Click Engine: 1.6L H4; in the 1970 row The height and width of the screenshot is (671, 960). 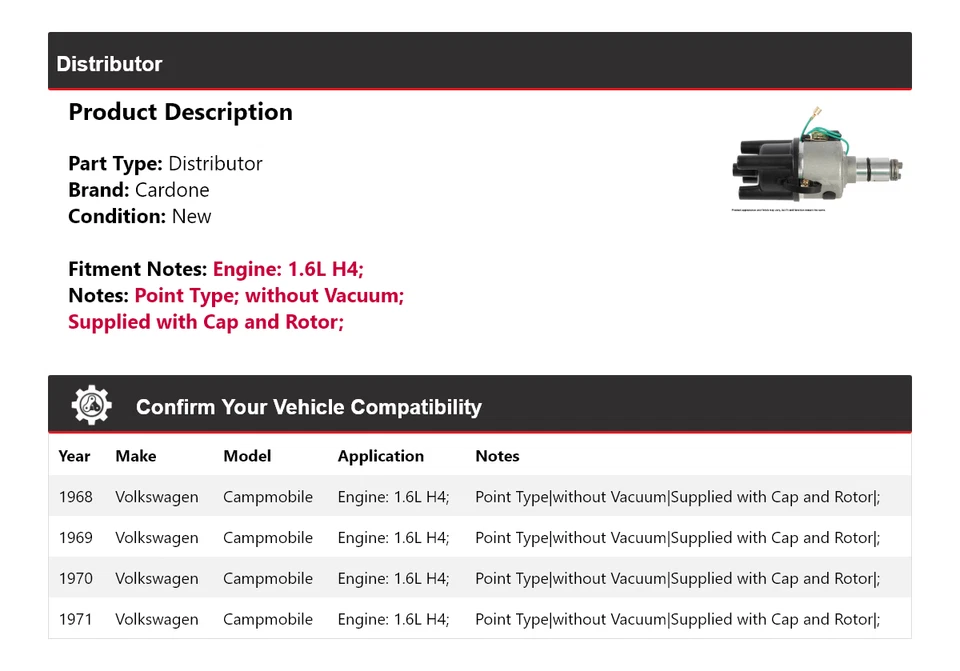point(394,579)
